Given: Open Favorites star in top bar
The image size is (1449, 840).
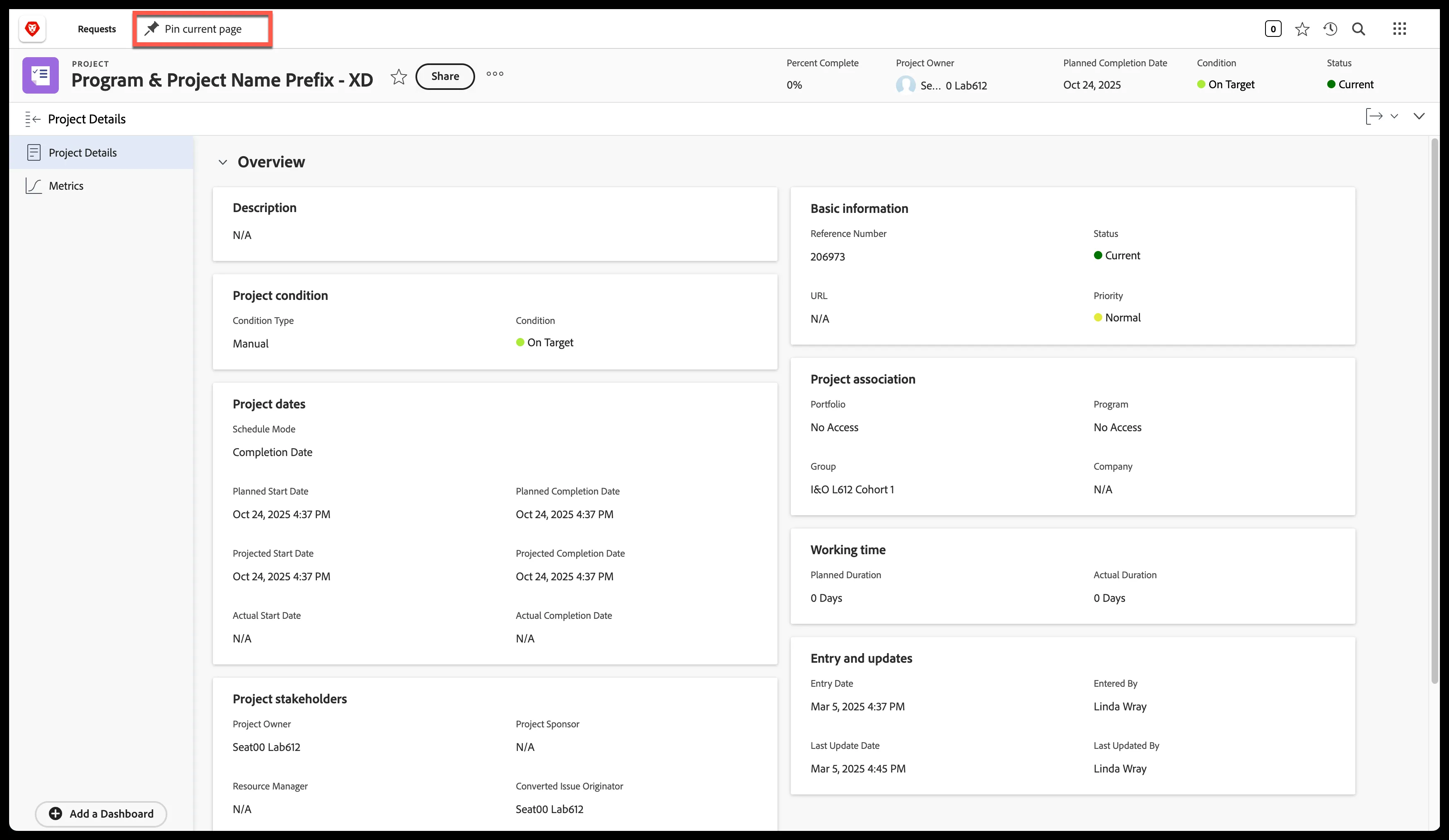Looking at the screenshot, I should pyautogui.click(x=1302, y=29).
